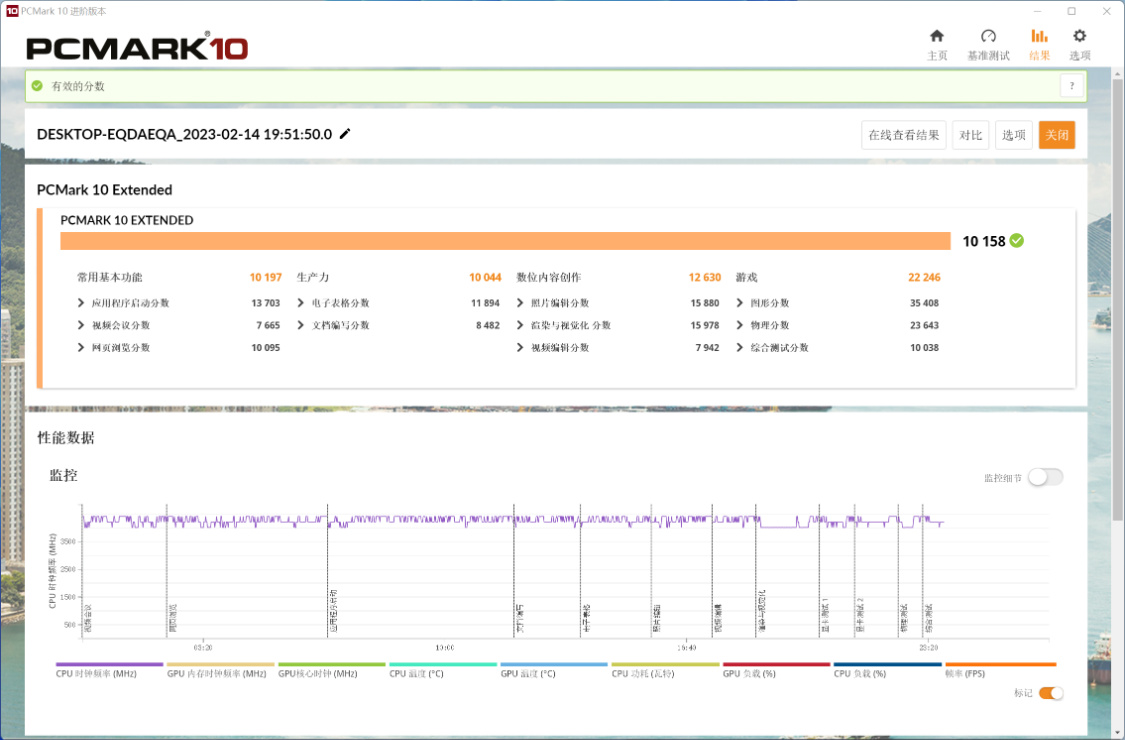Image resolution: width=1125 pixels, height=740 pixels.
Task: Minimize the PCMark 10 window
Action: pyautogui.click(x=1037, y=11)
